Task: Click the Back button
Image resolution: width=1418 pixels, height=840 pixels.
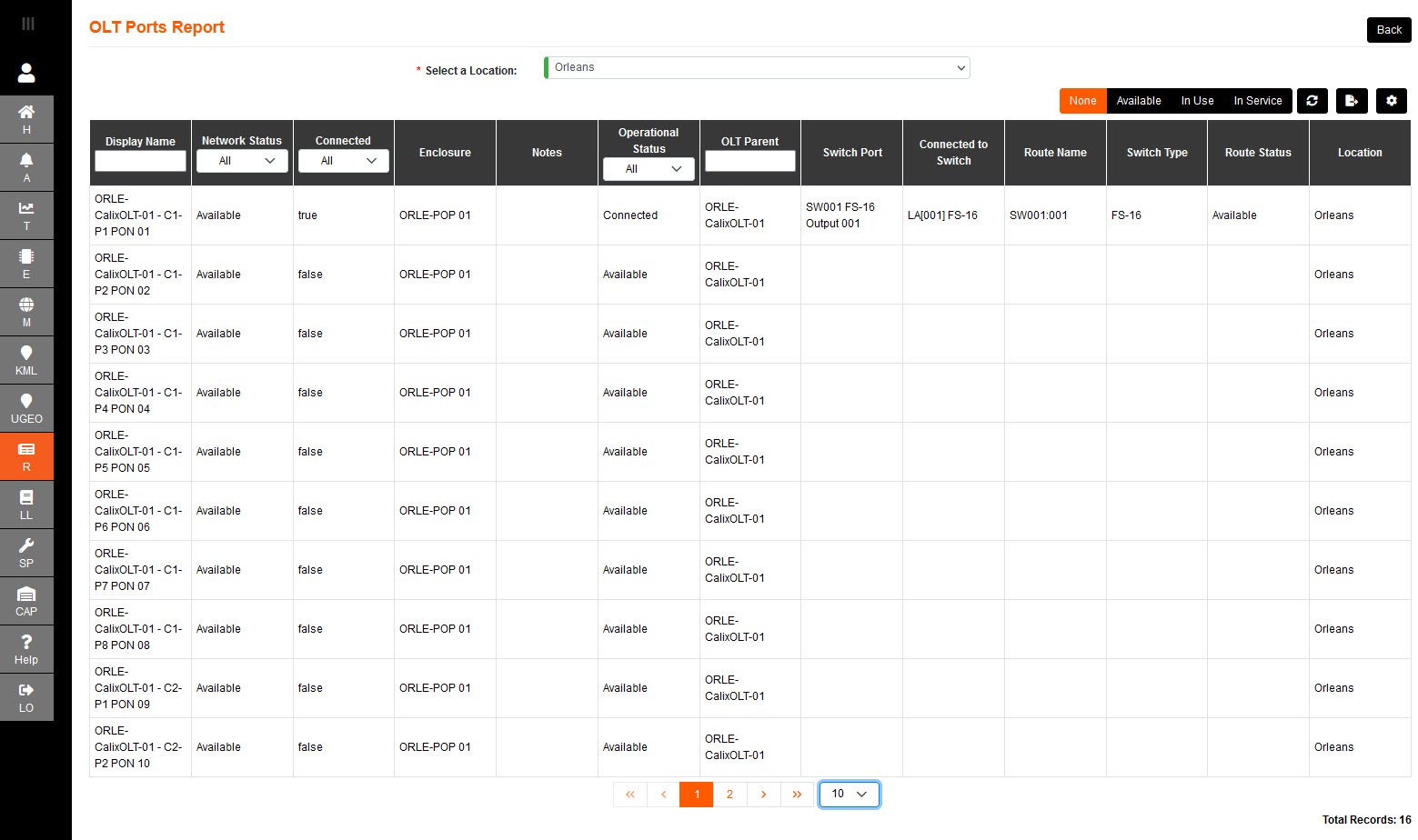Action: pos(1388,30)
